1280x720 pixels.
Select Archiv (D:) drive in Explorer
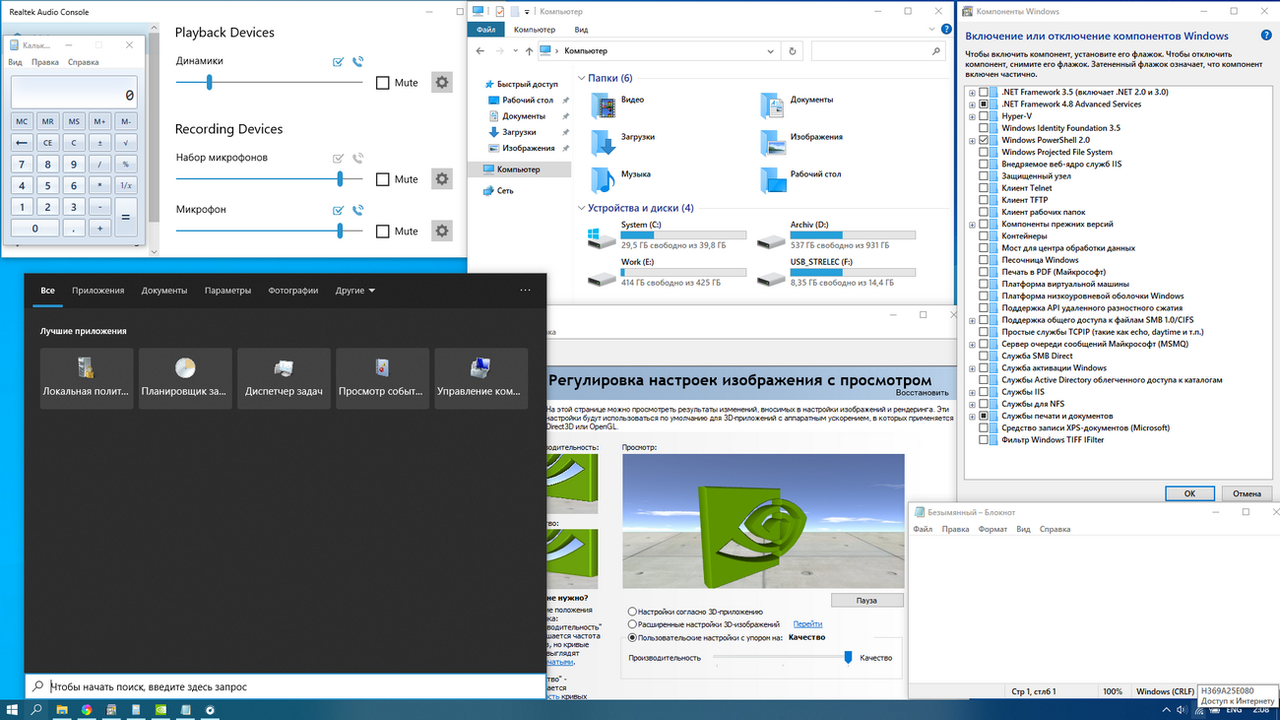tap(836, 237)
